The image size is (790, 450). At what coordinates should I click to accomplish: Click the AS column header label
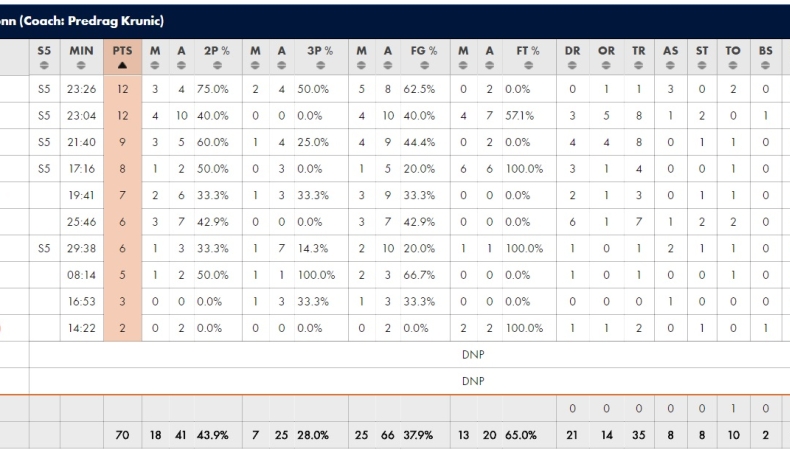670,49
